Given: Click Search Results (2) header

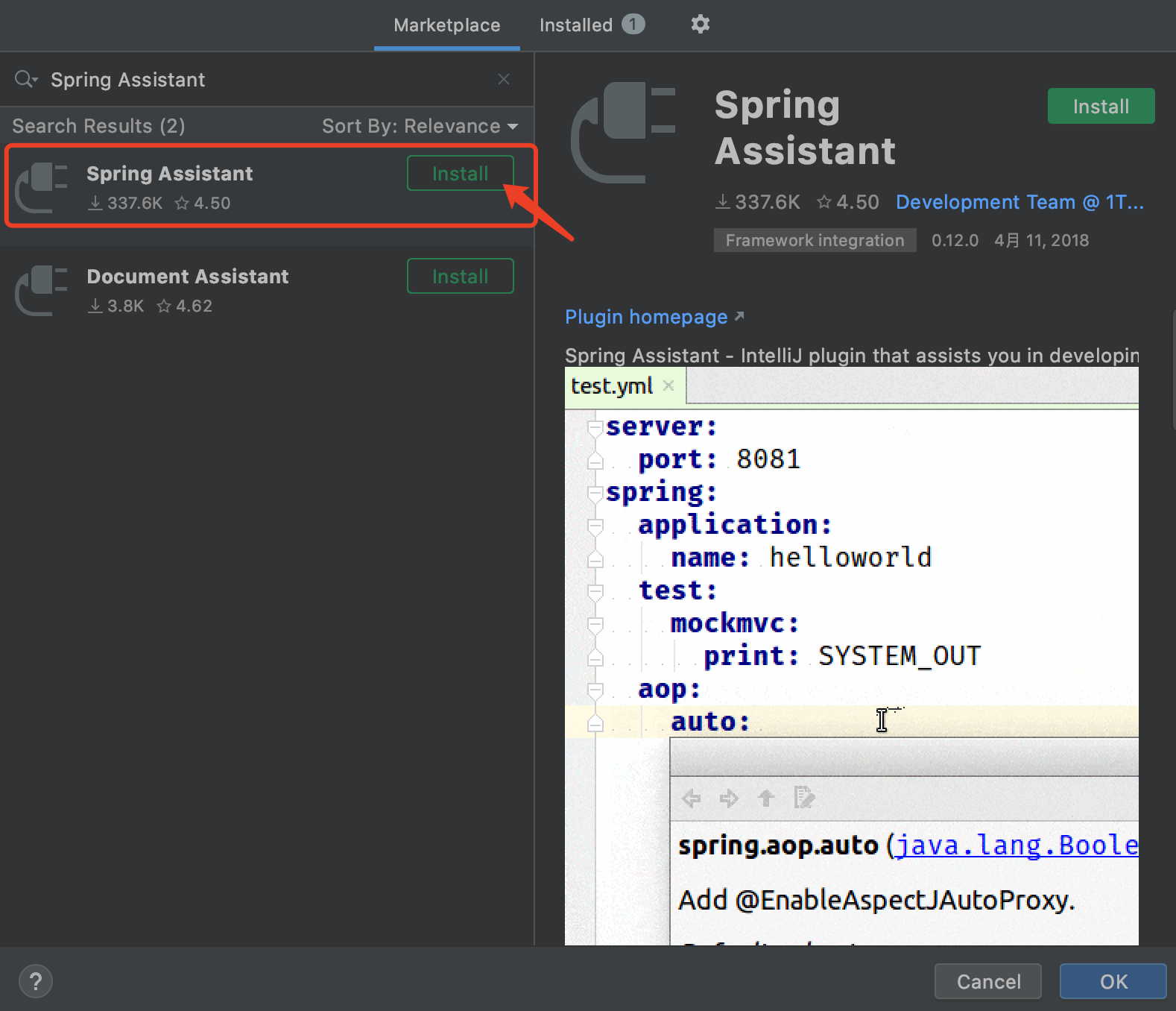Looking at the screenshot, I should click(x=98, y=126).
